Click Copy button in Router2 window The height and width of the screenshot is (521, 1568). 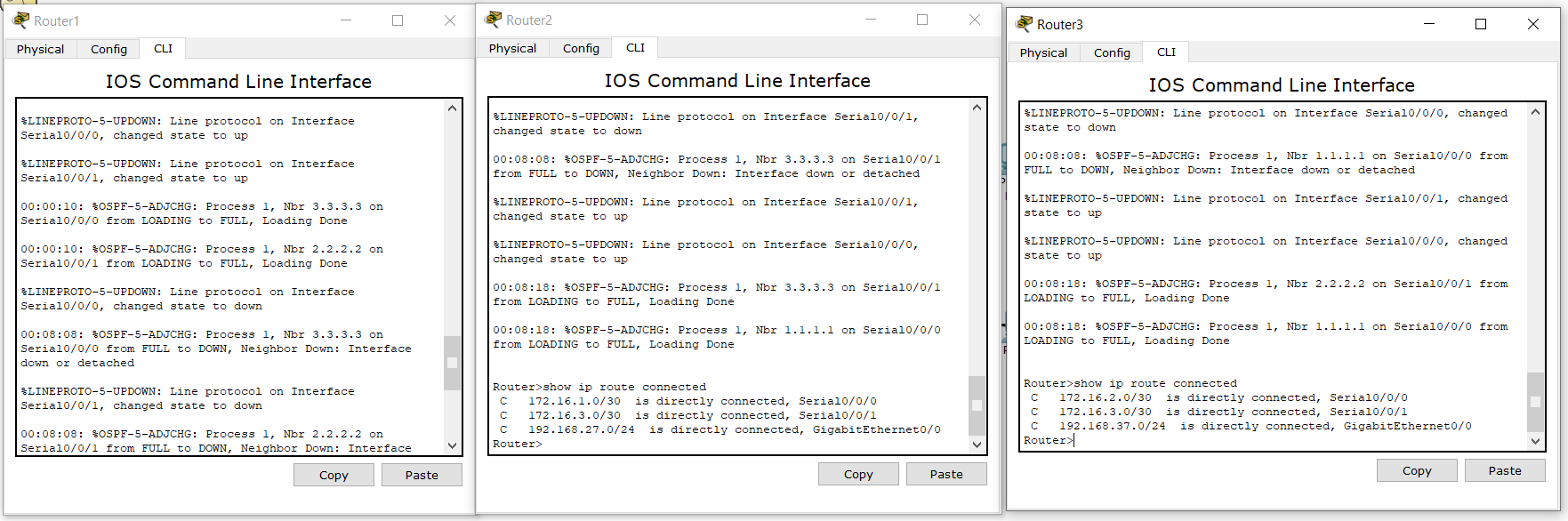coord(858,474)
